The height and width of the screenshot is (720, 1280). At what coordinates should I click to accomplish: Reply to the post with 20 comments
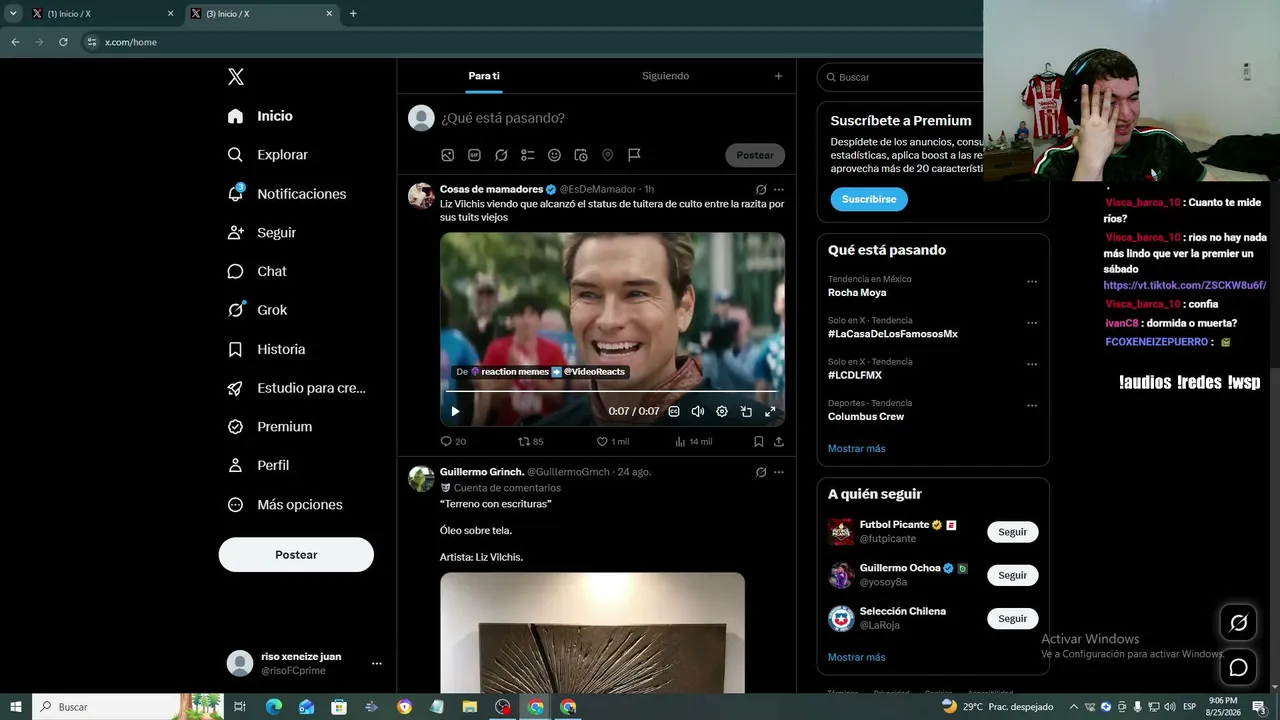coord(453,441)
